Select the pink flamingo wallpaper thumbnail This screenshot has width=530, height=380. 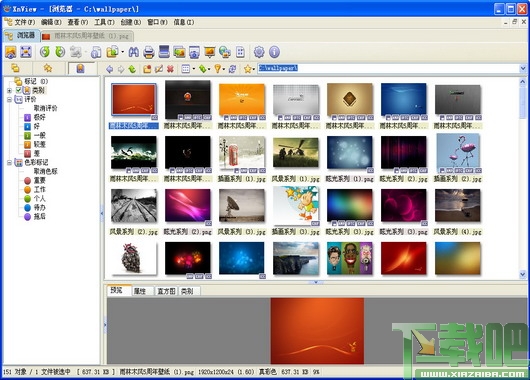458,150
